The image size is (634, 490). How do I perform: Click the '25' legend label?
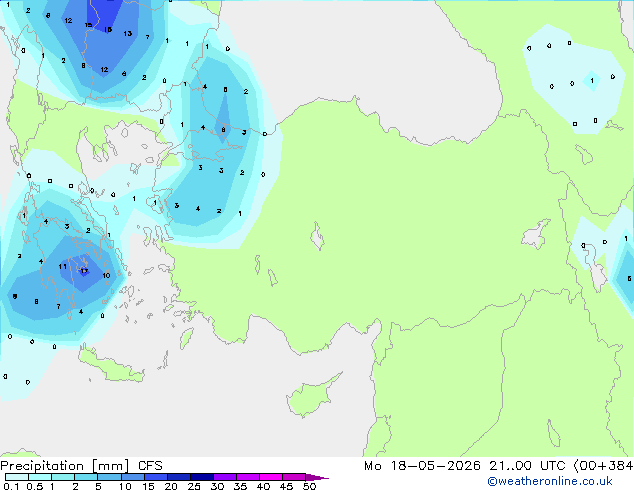[x=194, y=486]
